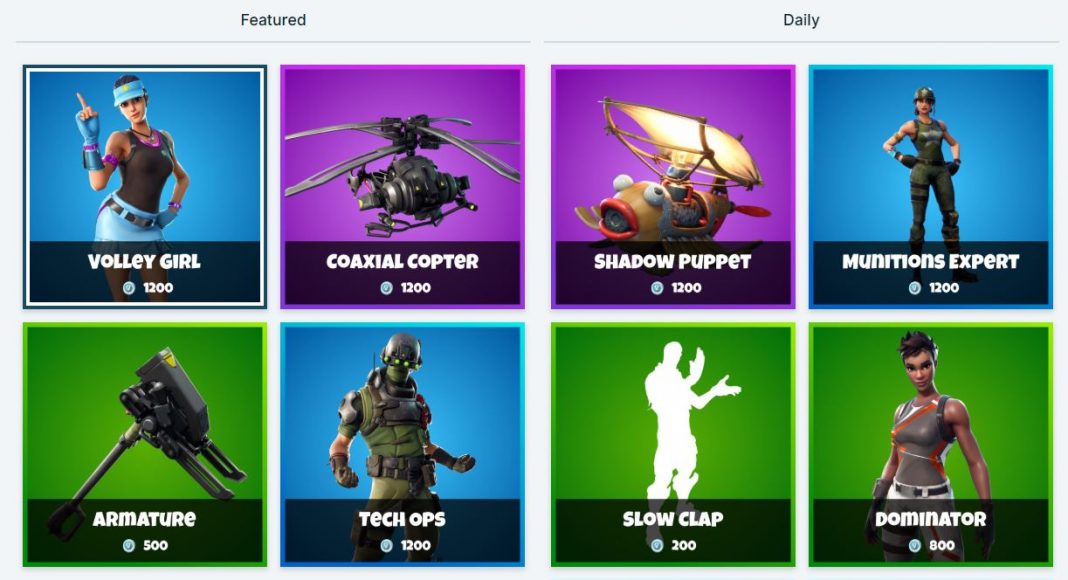Switch to the Daily section header
The height and width of the screenshot is (580, 1068).
(801, 20)
